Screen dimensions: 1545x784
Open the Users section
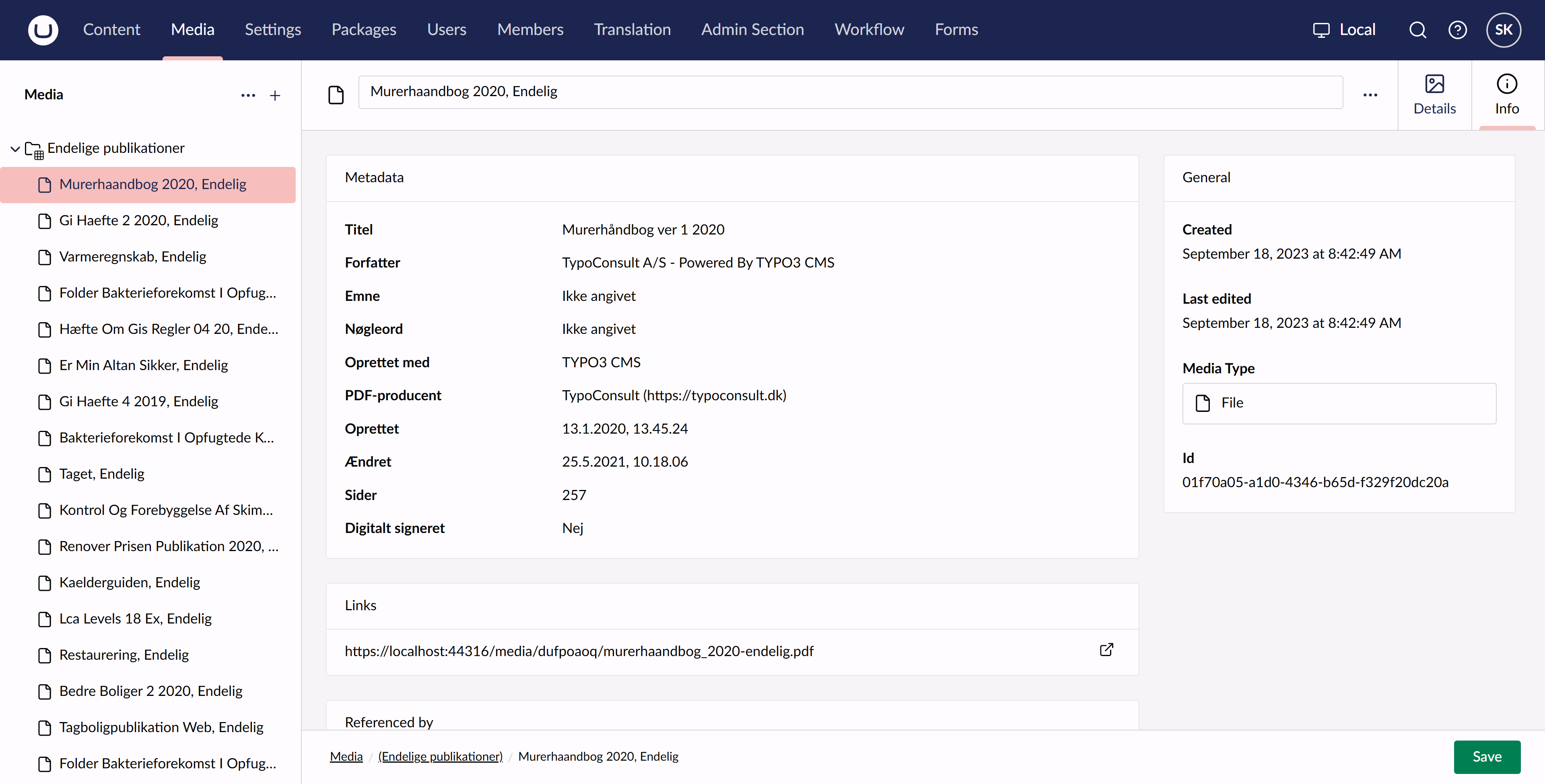tap(446, 29)
